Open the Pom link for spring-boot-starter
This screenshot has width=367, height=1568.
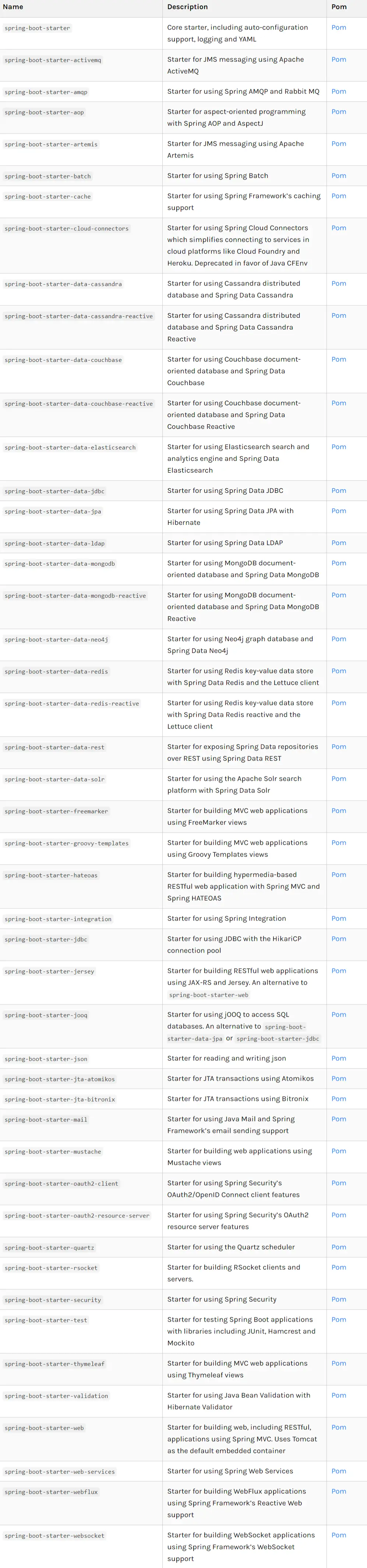(x=338, y=27)
